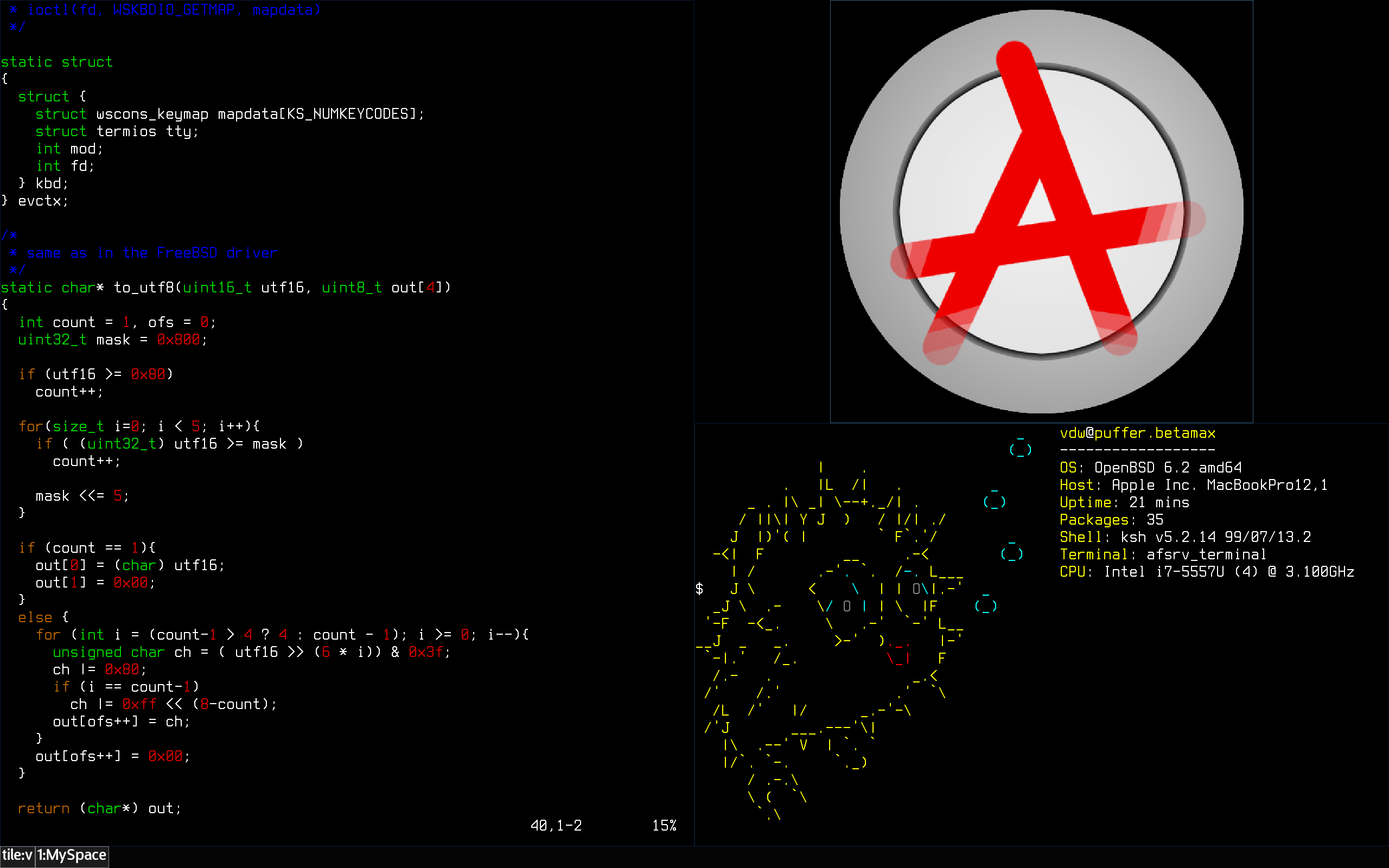Image resolution: width=1389 pixels, height=868 pixels.
Task: Click the 'mask <<= 5;' line
Action: [x=82, y=496]
